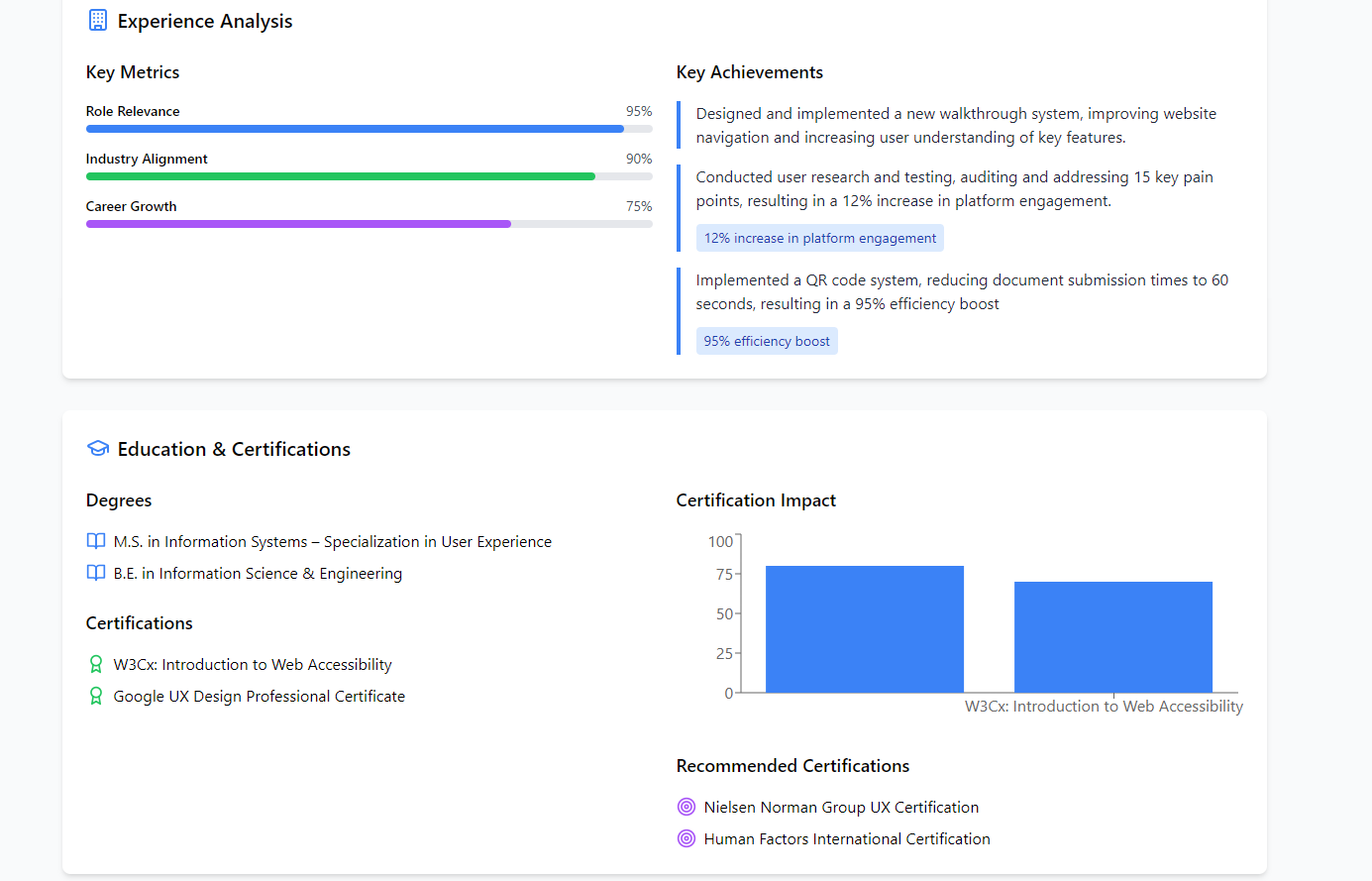Click the taller first bar in Certification Impact chart
The height and width of the screenshot is (881, 1372).
865,629
